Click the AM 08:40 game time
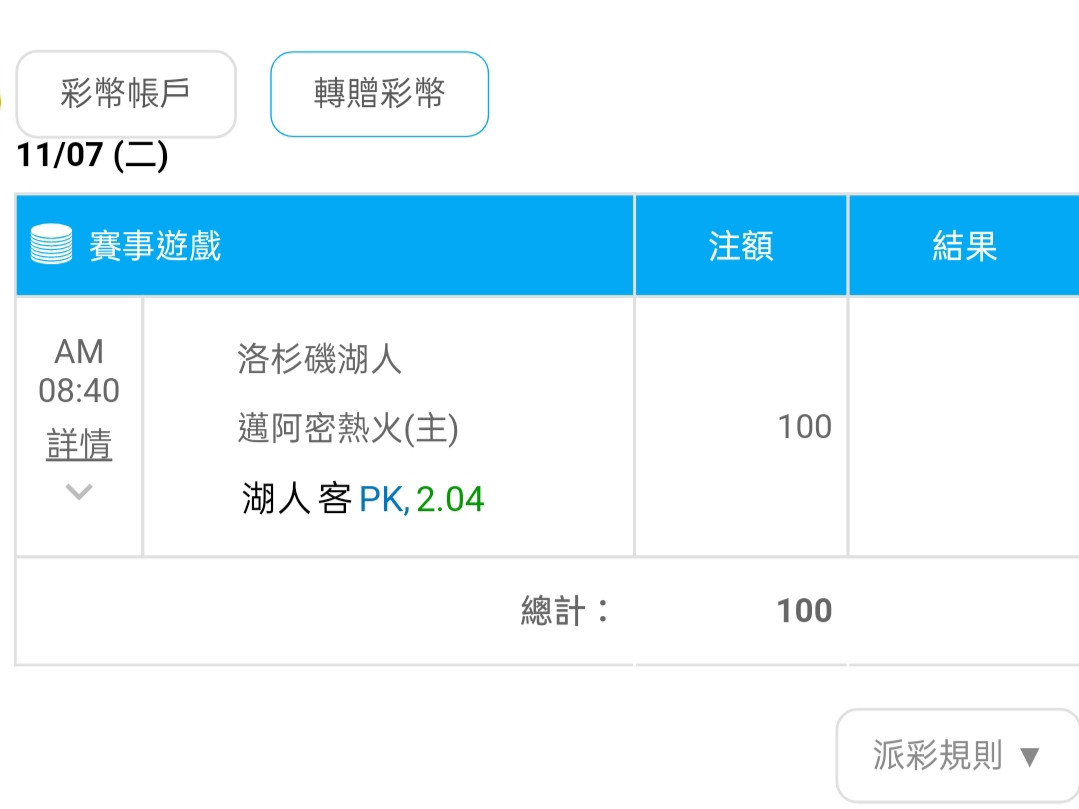This screenshot has width=1079, height=809. tap(79, 371)
